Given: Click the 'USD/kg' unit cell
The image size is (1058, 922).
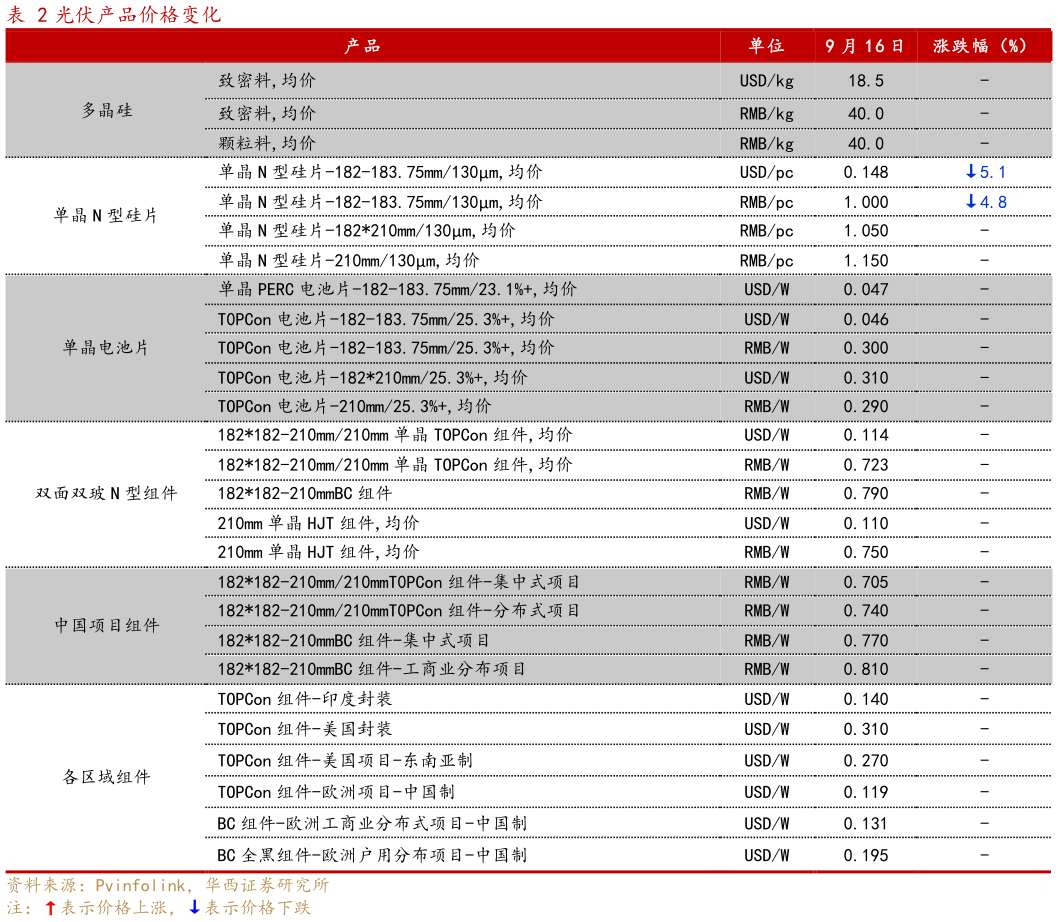Looking at the screenshot, I should [767, 81].
